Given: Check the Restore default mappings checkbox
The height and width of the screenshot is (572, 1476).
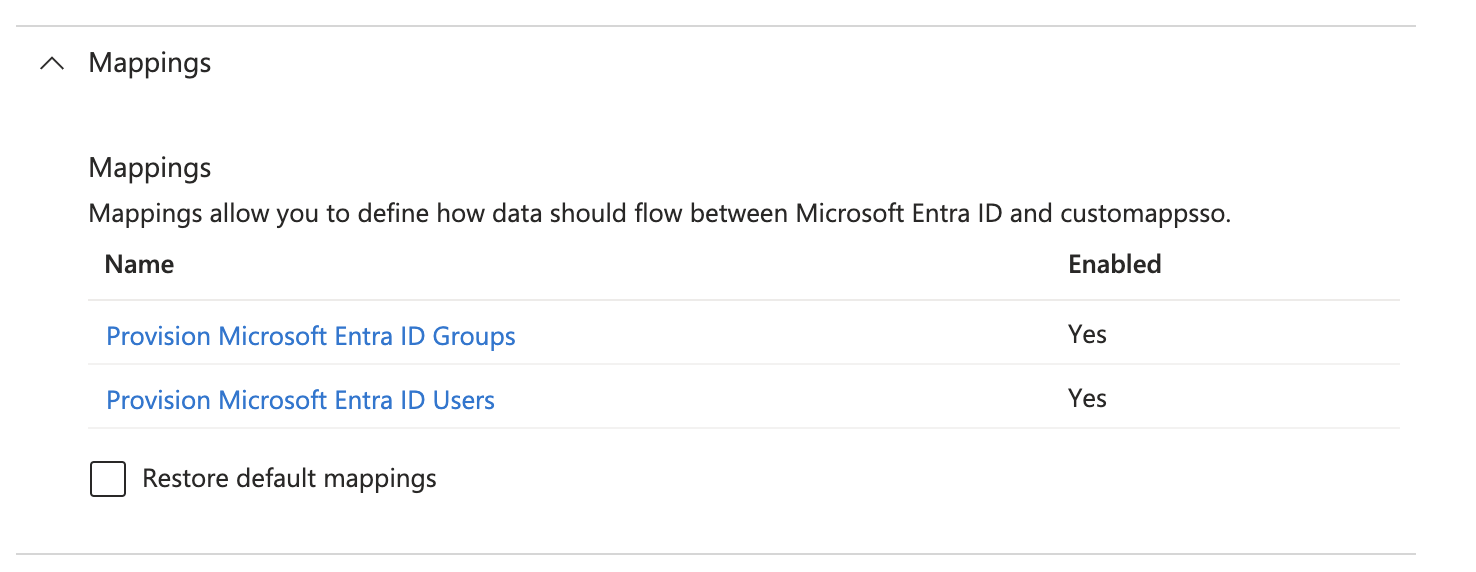Looking at the screenshot, I should click(x=108, y=479).
